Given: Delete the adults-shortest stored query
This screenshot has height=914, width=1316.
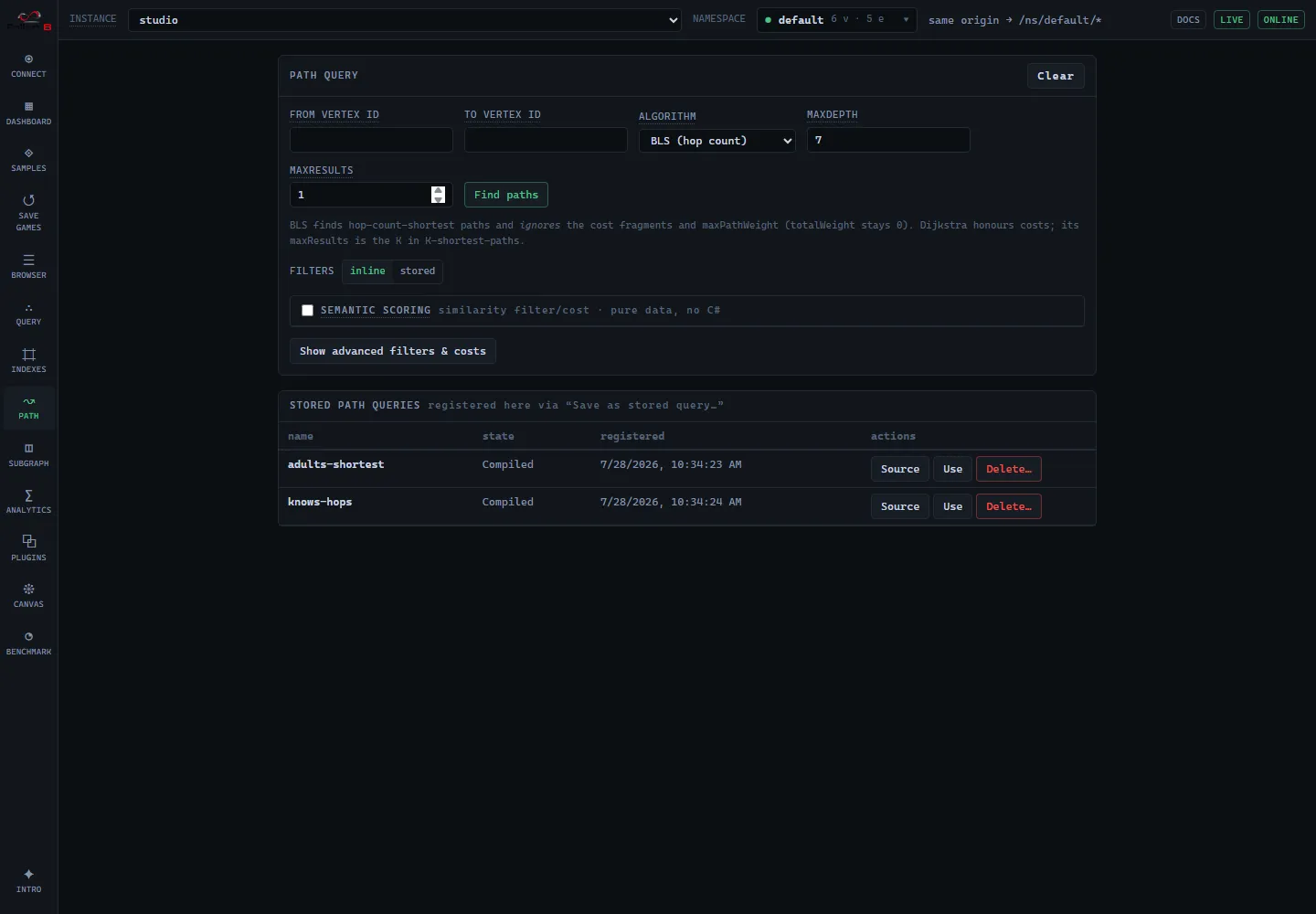Looking at the screenshot, I should (x=1009, y=469).
